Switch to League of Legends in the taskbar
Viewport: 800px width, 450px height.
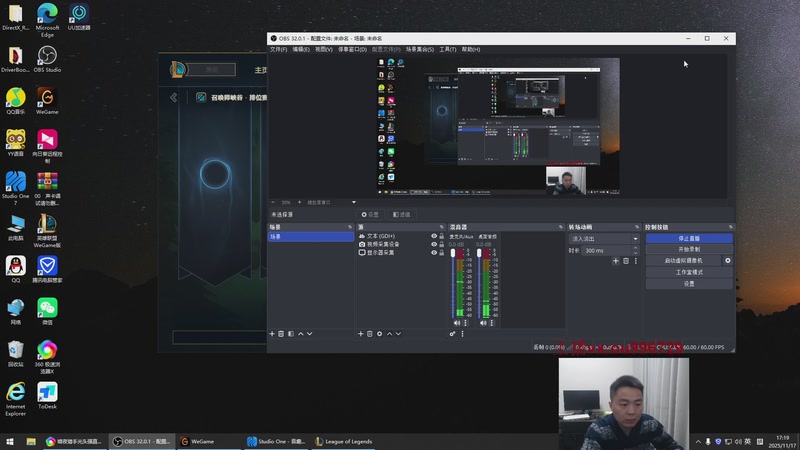pyautogui.click(x=343, y=441)
